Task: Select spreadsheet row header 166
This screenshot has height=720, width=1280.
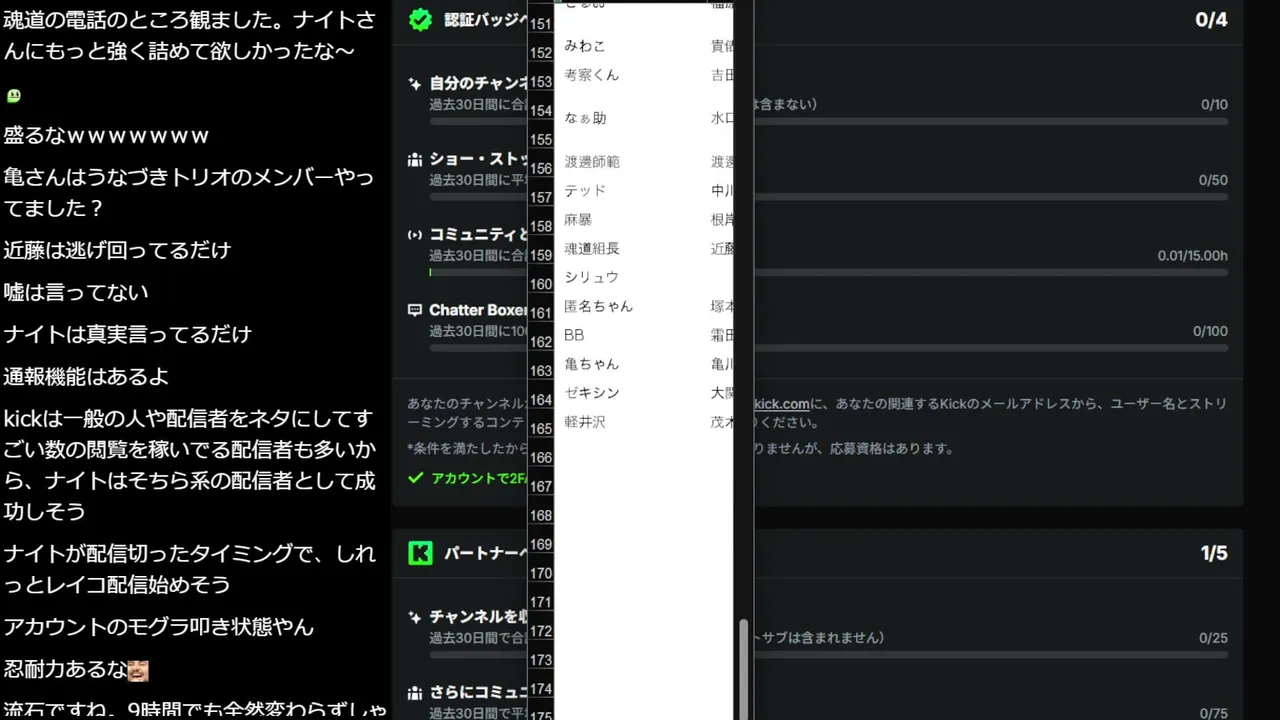Action: pyautogui.click(x=540, y=458)
